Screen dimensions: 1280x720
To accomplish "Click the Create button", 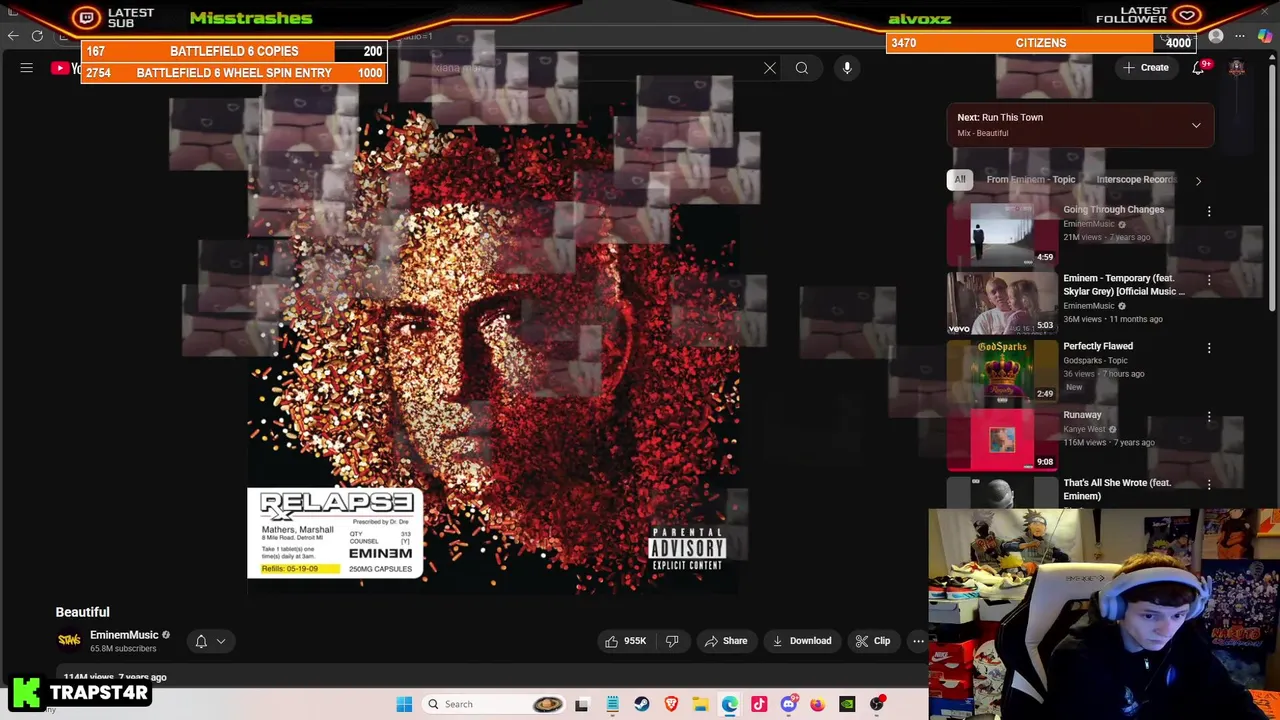I will (1146, 68).
